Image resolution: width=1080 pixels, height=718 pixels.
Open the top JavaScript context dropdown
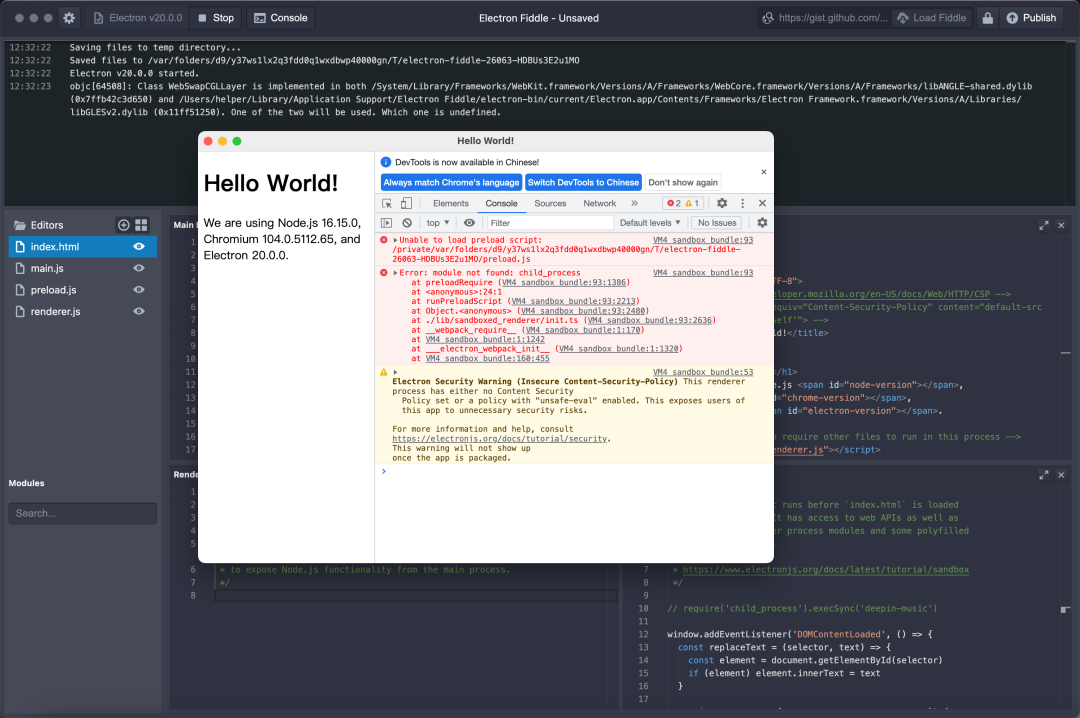pyautogui.click(x=437, y=223)
